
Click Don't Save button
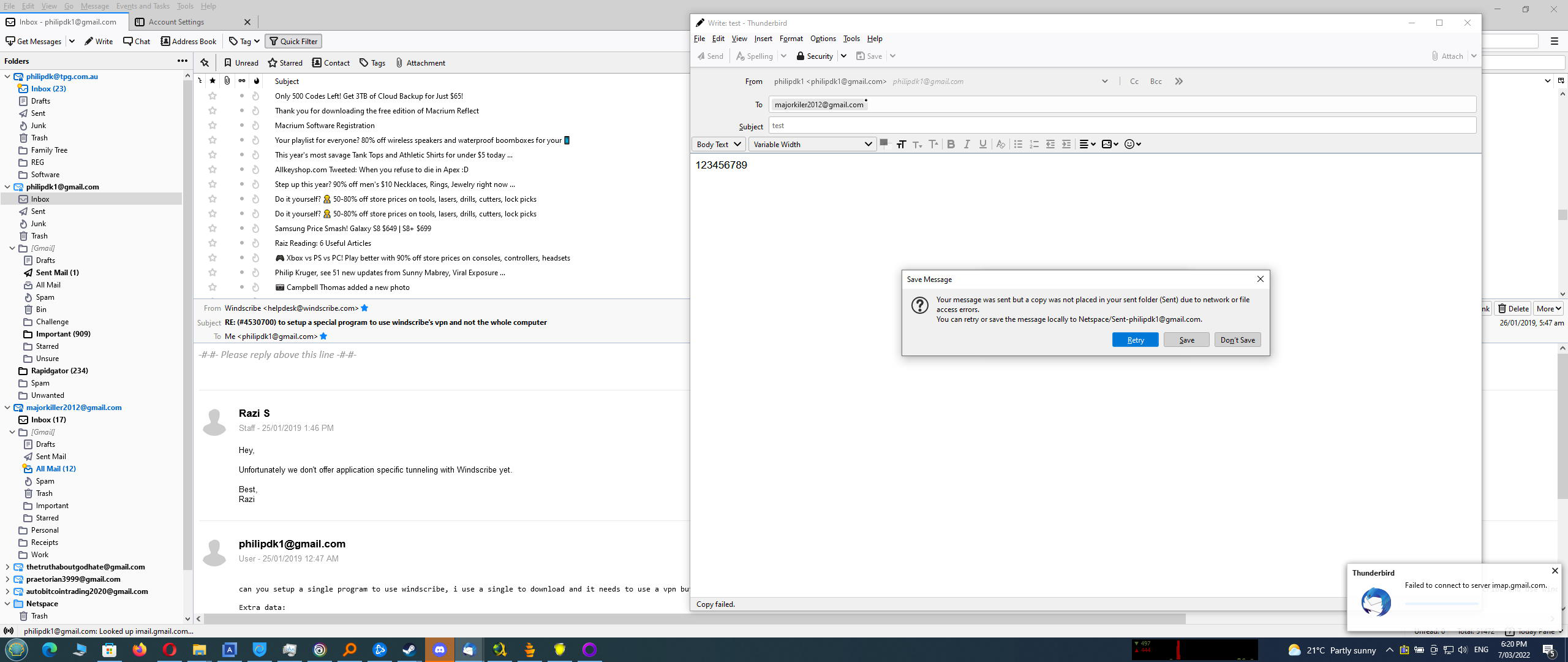[x=1237, y=340]
